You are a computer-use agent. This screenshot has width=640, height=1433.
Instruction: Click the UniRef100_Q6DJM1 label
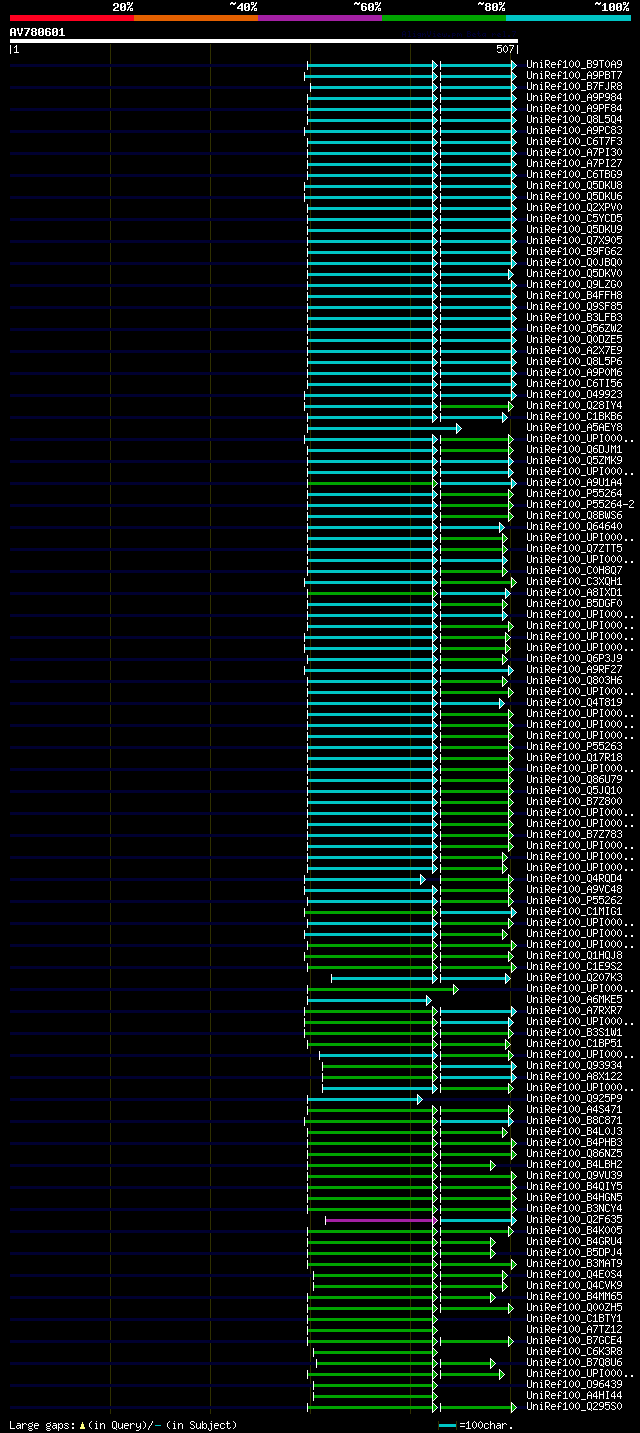(574, 450)
